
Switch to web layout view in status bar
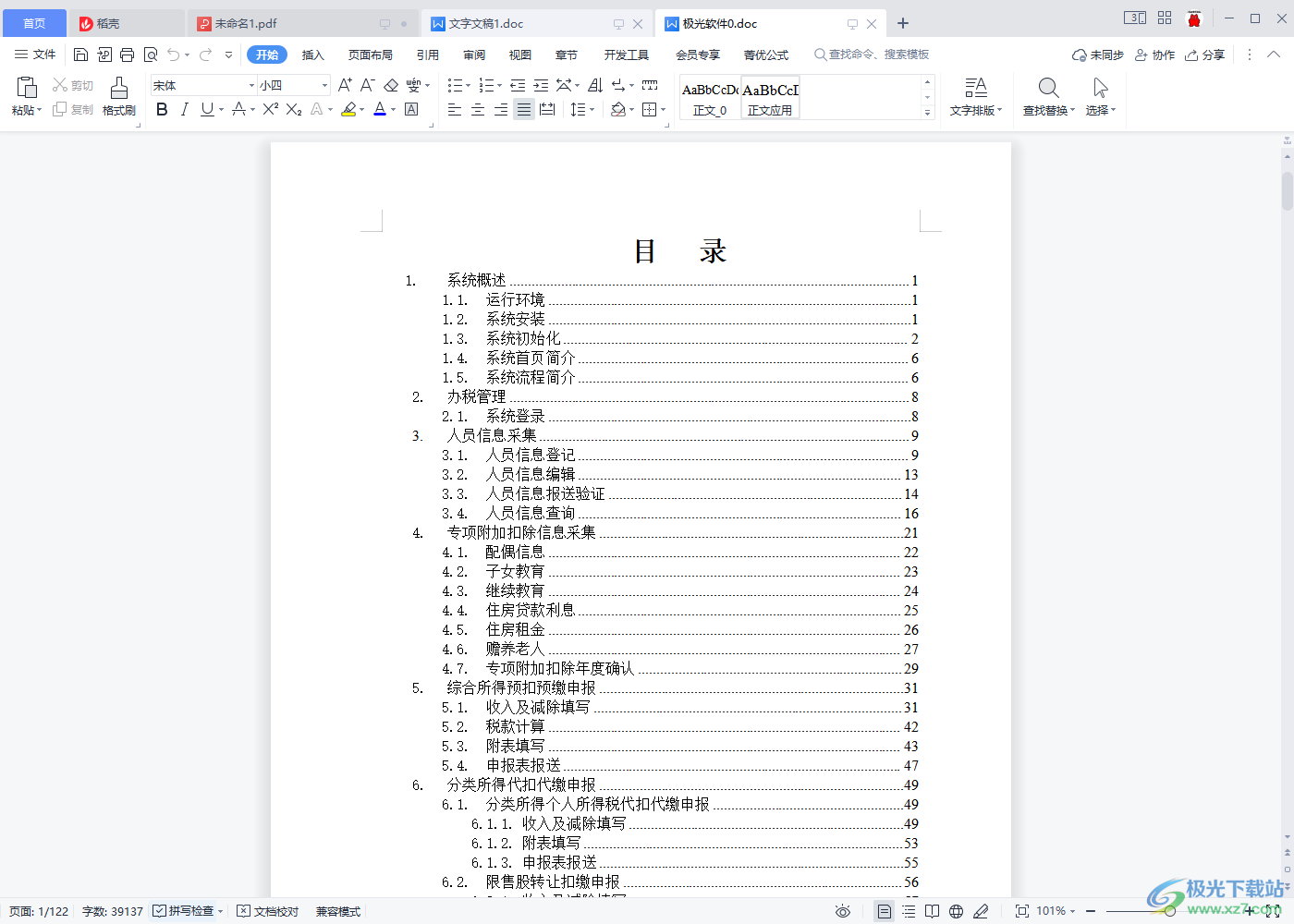point(956,910)
